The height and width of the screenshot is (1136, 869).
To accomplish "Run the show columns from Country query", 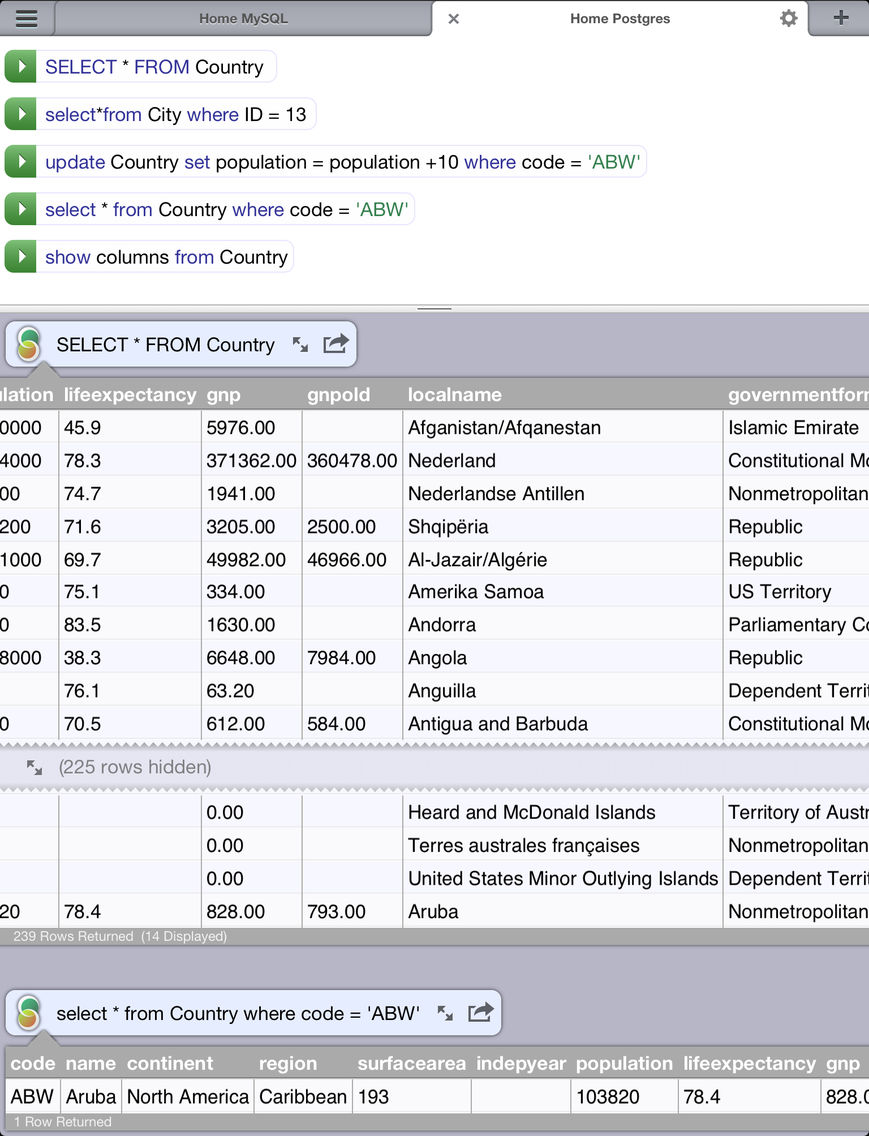I will 20,256.
